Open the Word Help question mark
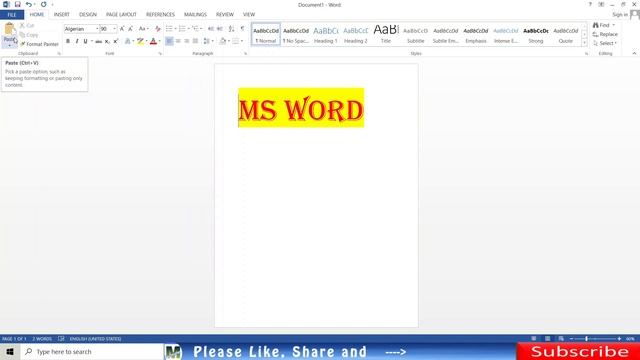 [x=590, y=4]
